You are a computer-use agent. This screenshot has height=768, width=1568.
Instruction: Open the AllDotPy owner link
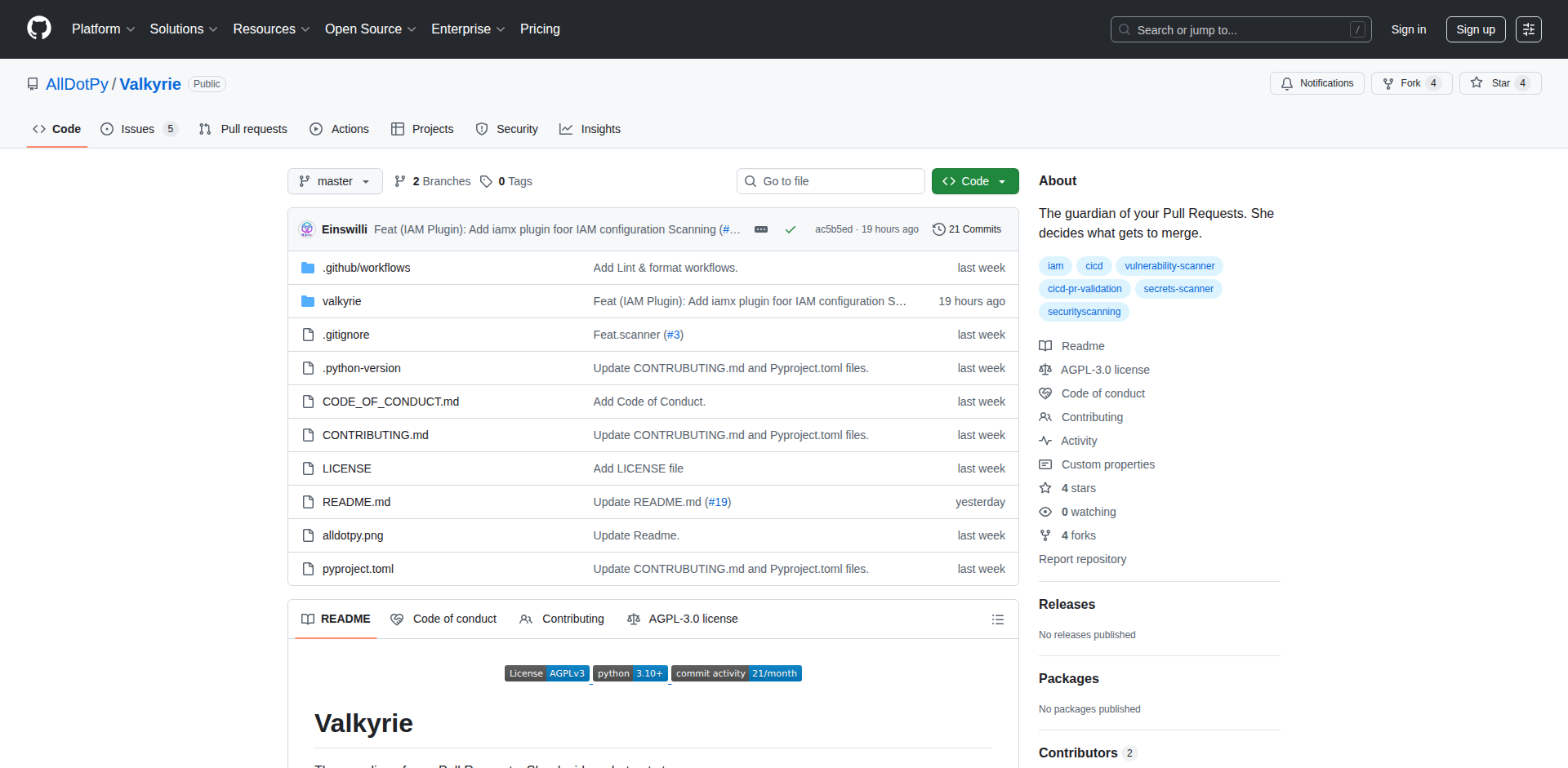coord(77,84)
